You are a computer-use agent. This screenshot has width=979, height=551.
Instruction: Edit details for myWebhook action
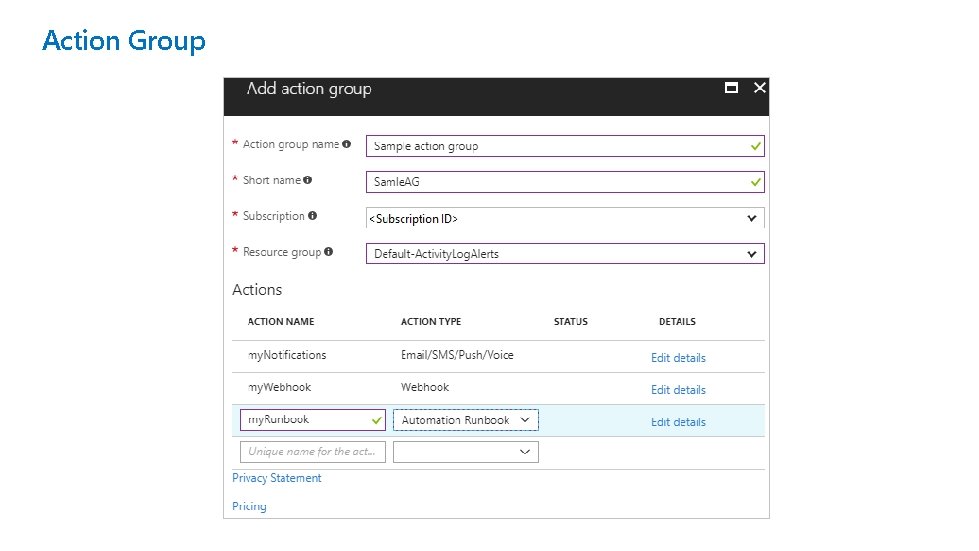(x=678, y=390)
